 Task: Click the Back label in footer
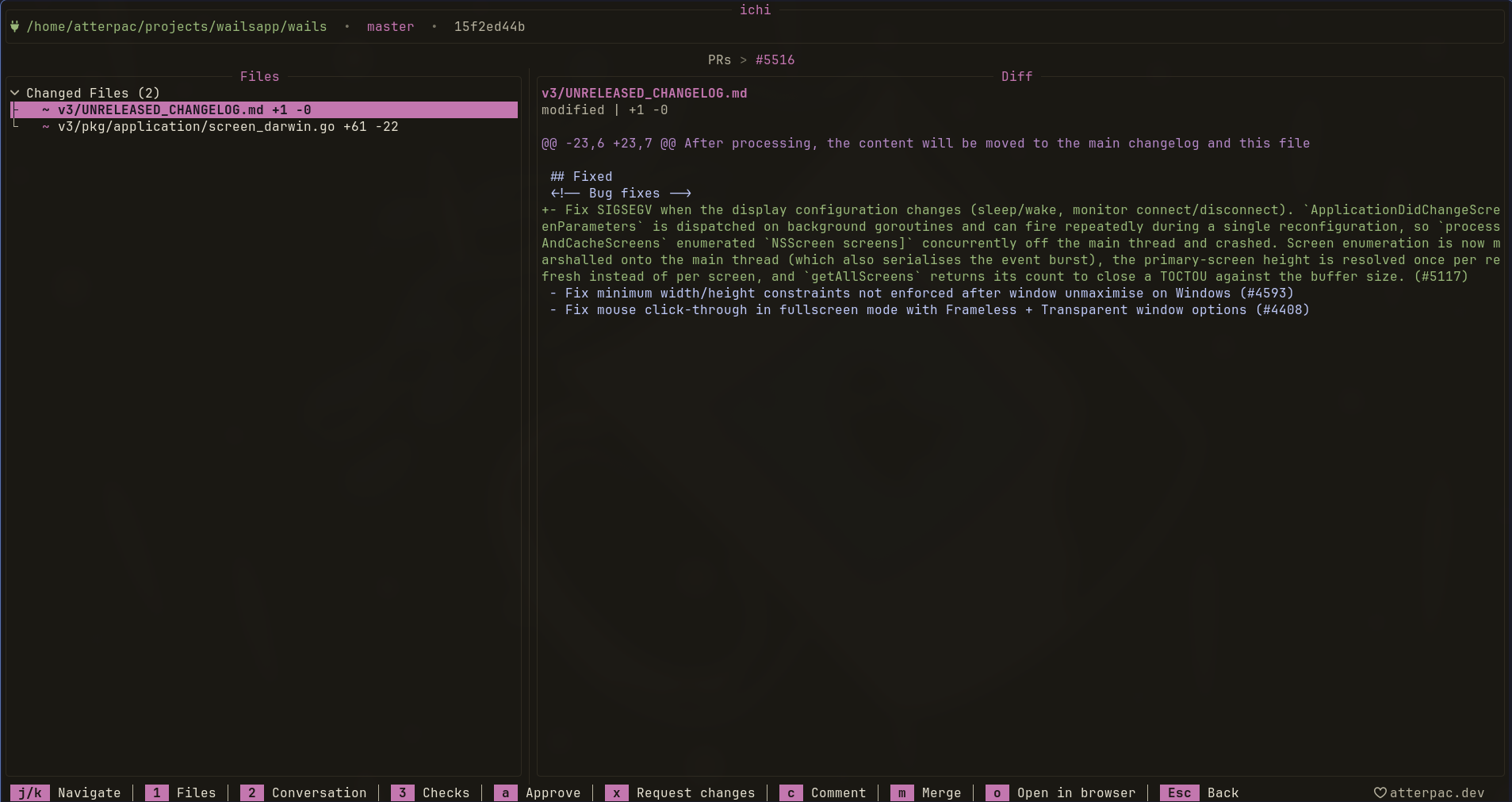coord(1223,792)
